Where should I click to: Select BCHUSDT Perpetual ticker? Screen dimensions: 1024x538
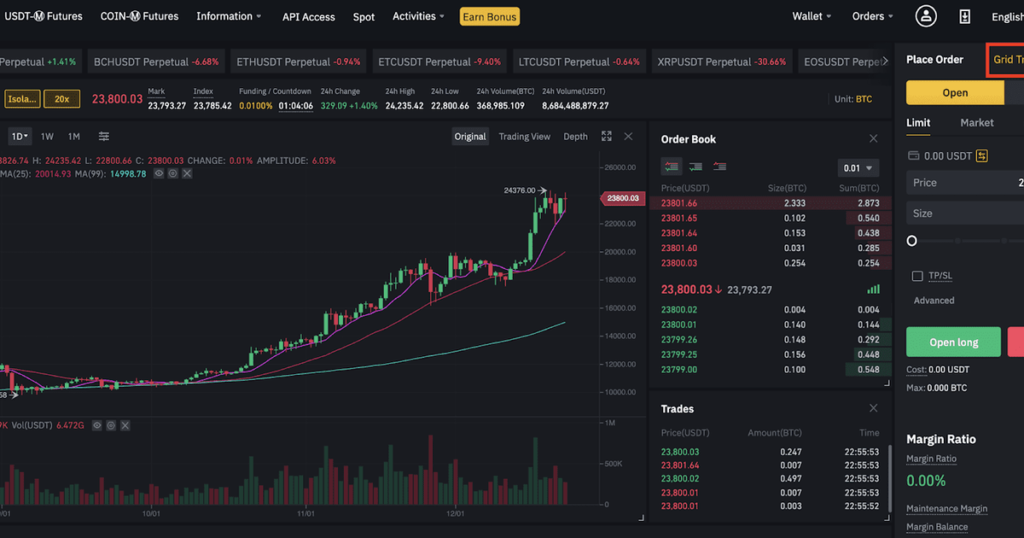pos(156,62)
